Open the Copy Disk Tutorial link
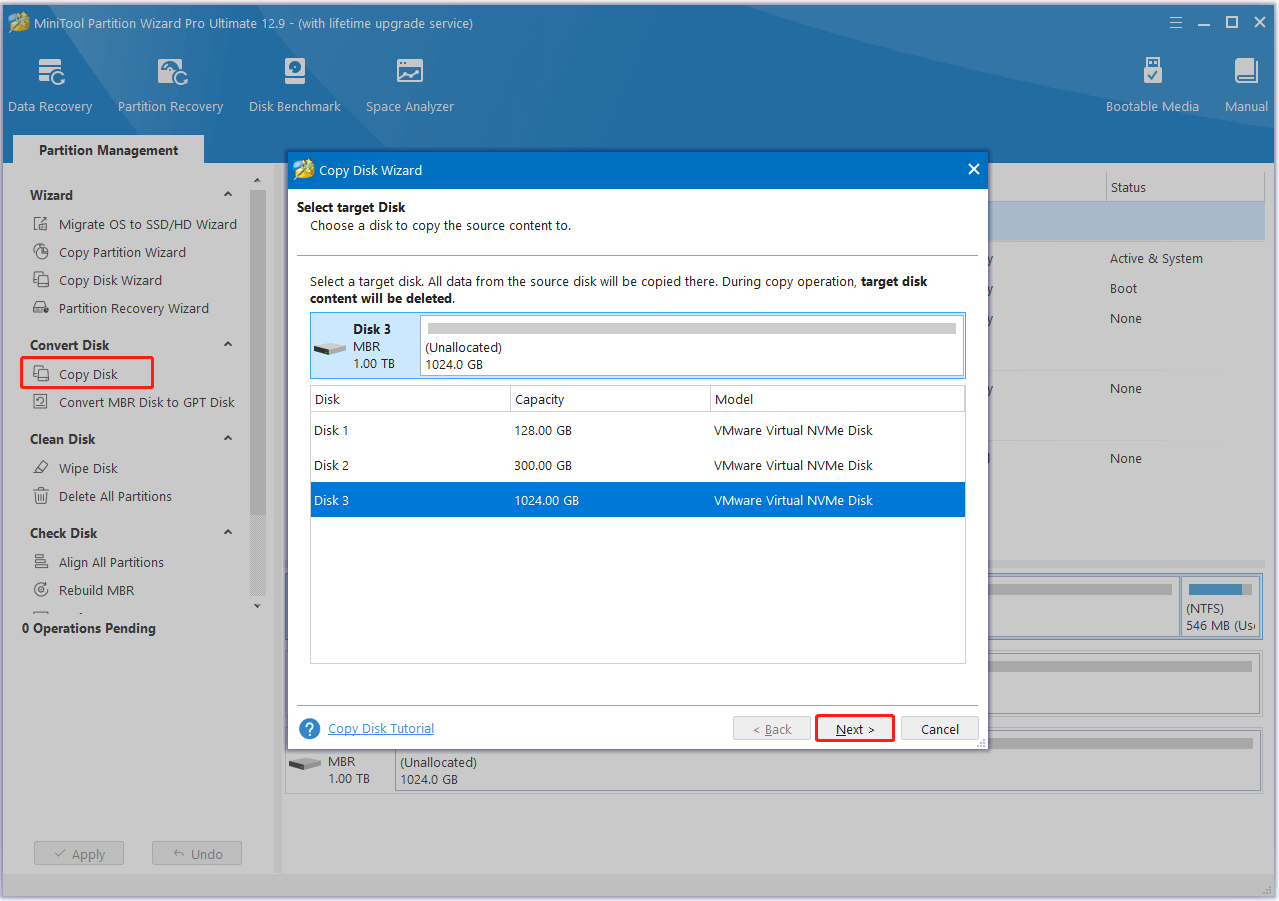The width and height of the screenshot is (1279, 901). (380, 728)
